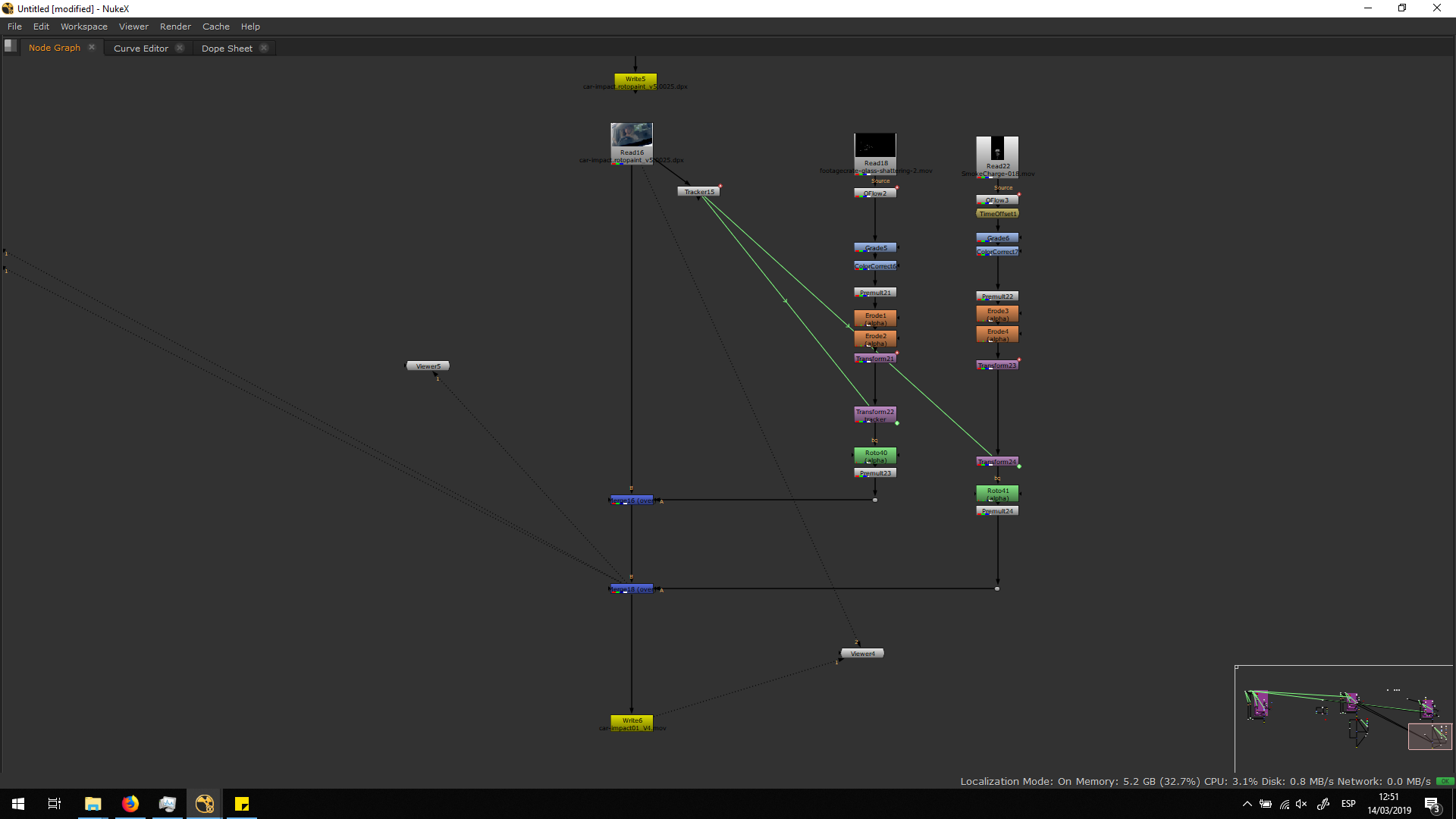Open the pane layout menu icon
Screen dimensions: 1456x819
(x=10, y=46)
